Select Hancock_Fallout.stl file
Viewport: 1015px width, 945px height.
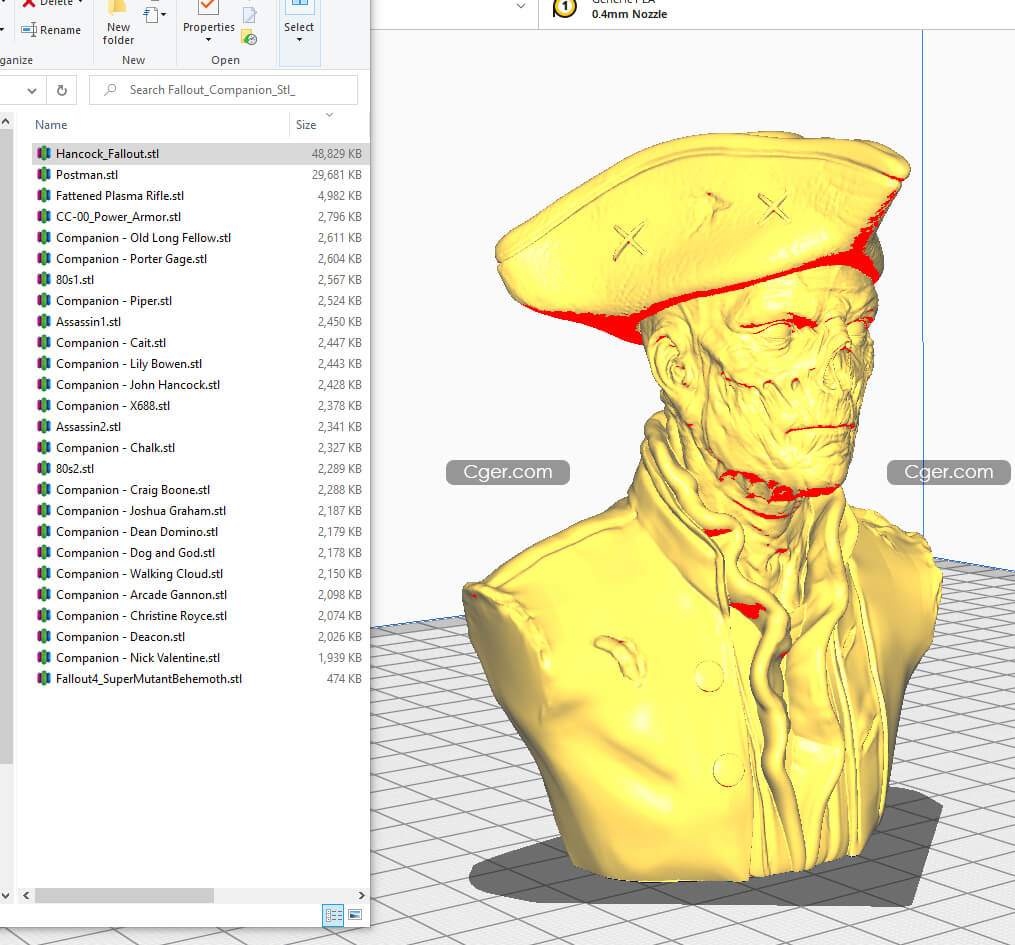[x=201, y=153]
